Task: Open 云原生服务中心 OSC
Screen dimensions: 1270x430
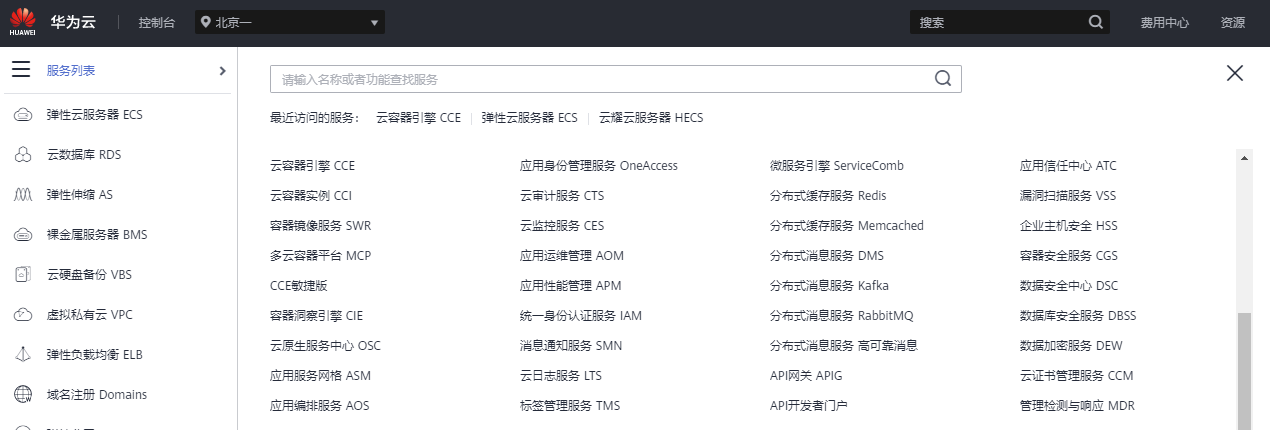Action: pos(325,345)
